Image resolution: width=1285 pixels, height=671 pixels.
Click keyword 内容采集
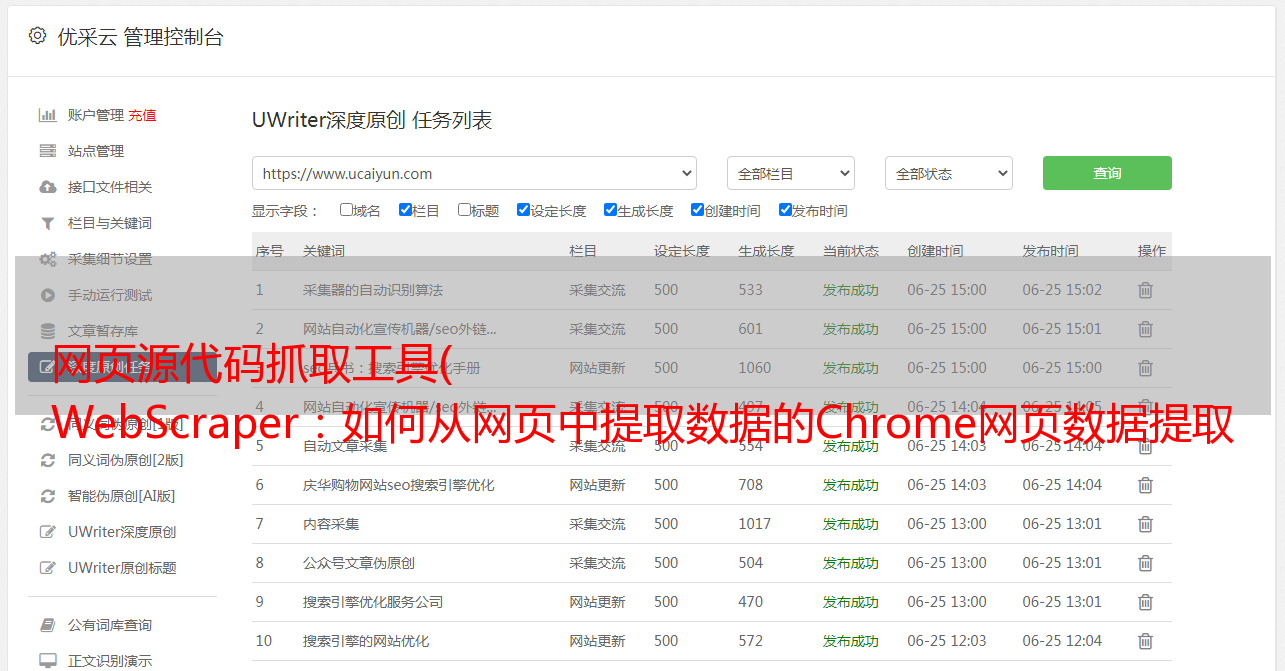tap(331, 524)
